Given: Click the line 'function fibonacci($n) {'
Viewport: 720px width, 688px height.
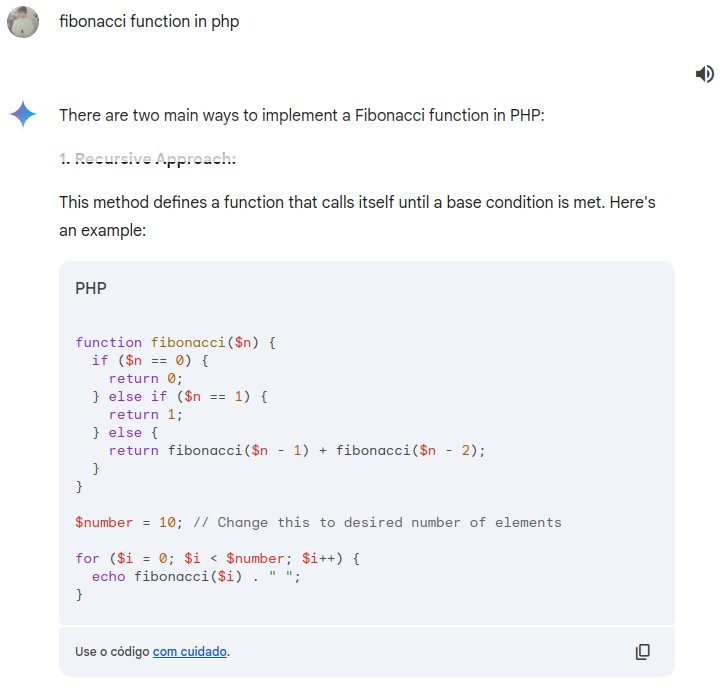Looking at the screenshot, I should tap(175, 343).
